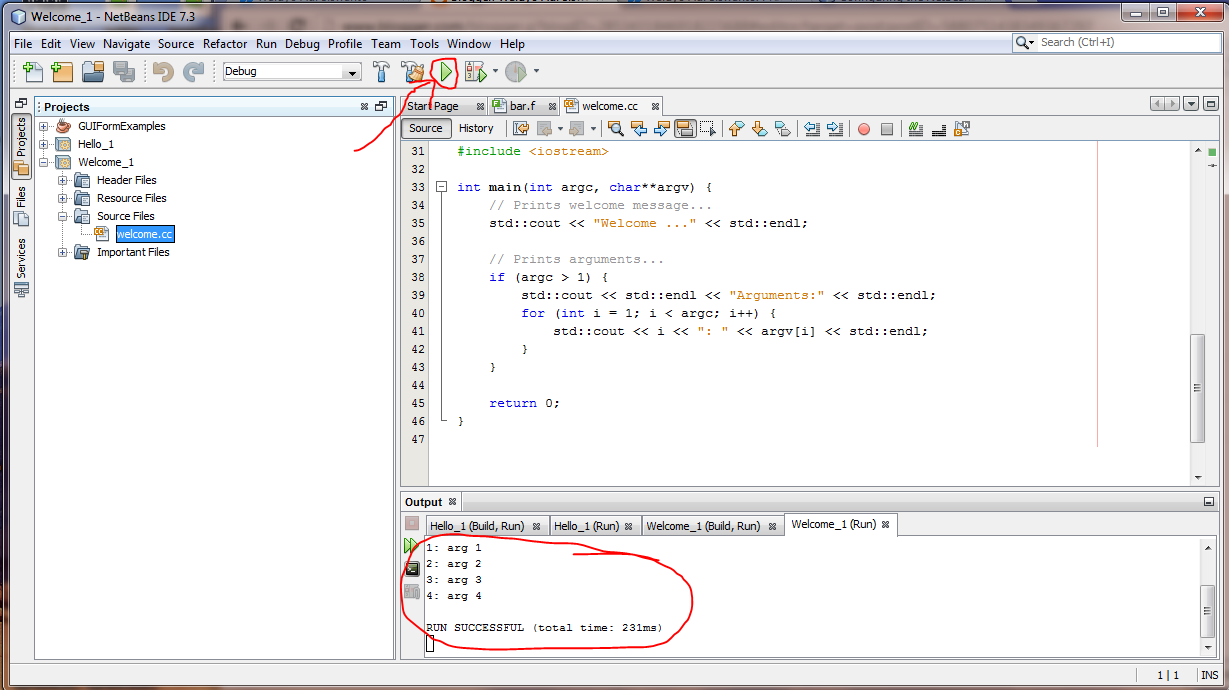This screenshot has width=1229, height=690.
Task: Open the Debug configuration combo box
Action: [x=291, y=72]
